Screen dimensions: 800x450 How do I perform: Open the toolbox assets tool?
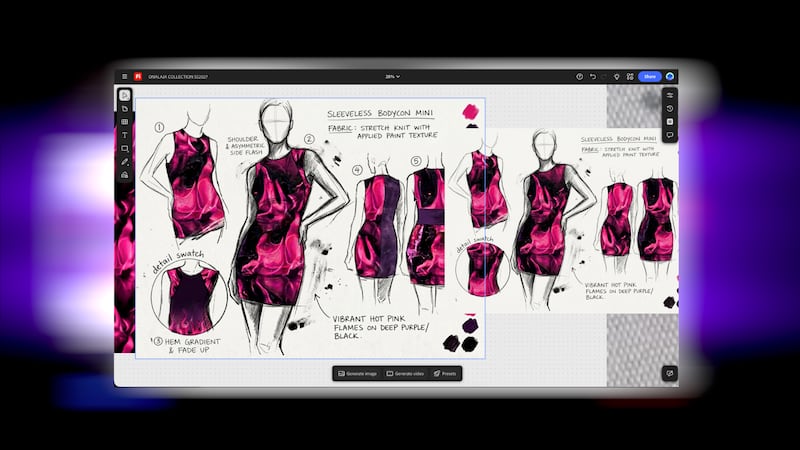point(124,175)
